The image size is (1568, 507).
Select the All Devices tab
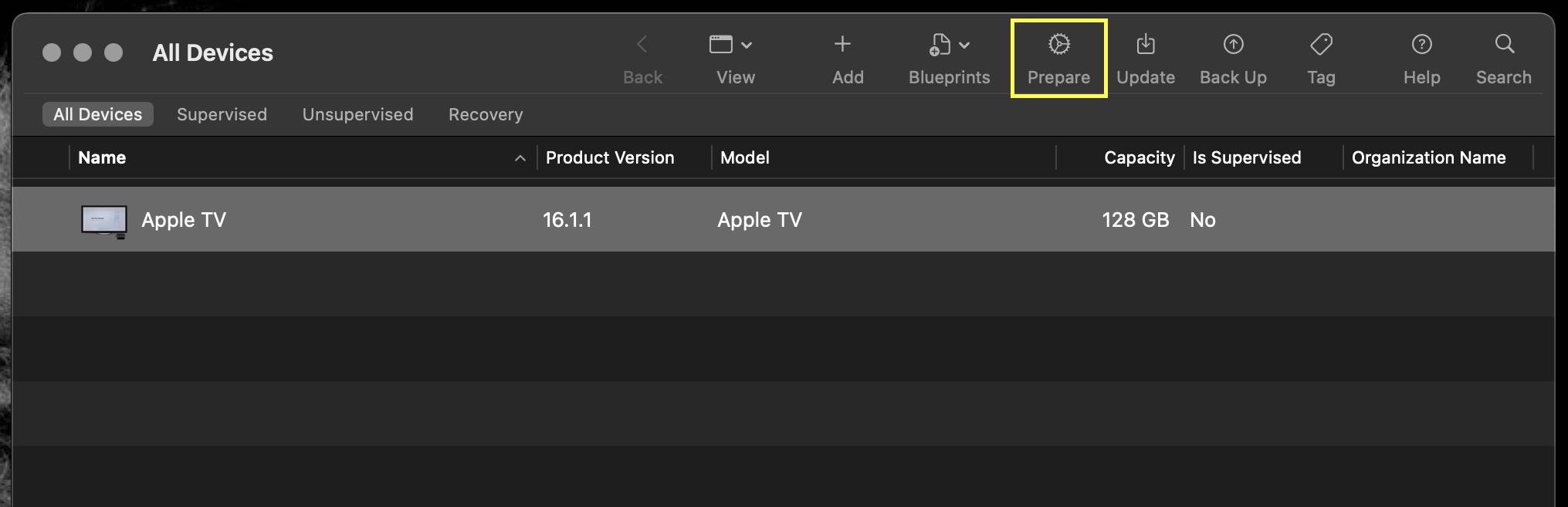click(97, 114)
